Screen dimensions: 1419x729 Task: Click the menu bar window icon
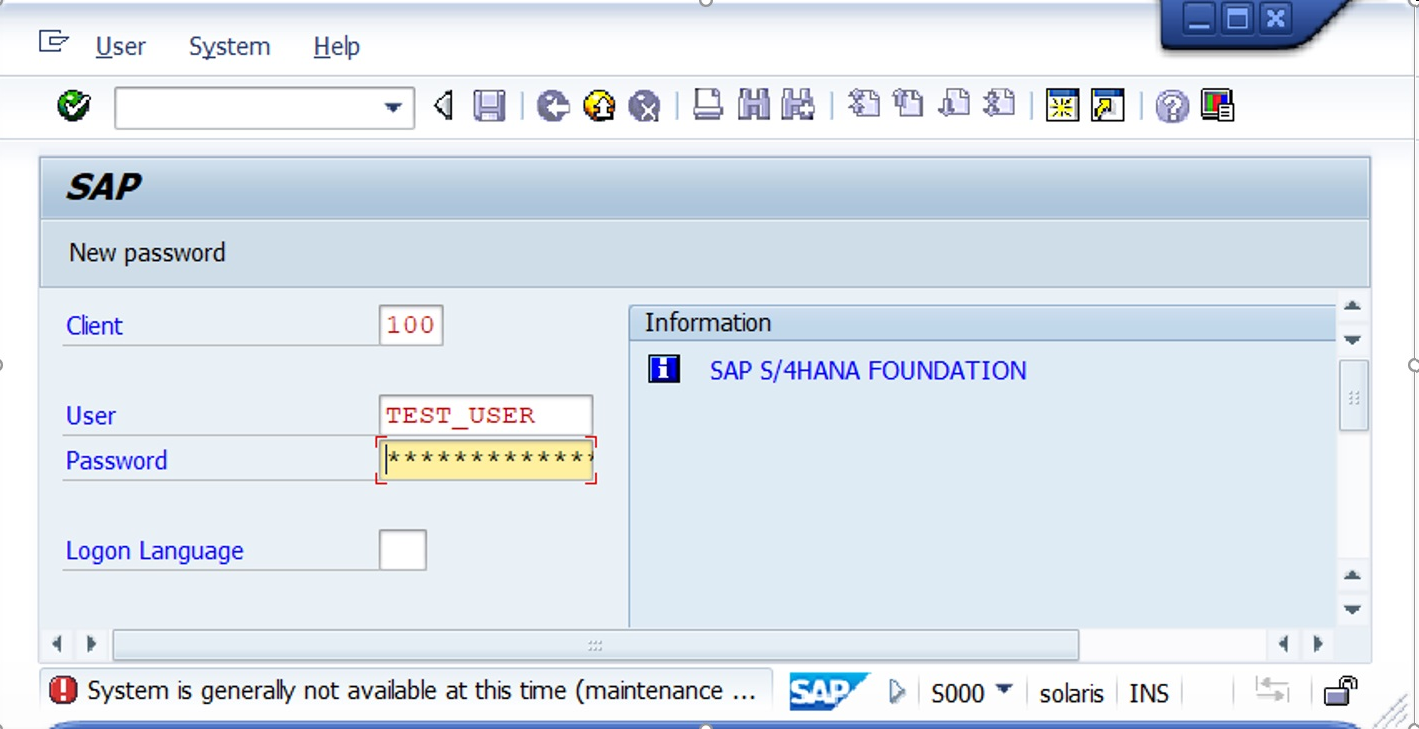53,42
